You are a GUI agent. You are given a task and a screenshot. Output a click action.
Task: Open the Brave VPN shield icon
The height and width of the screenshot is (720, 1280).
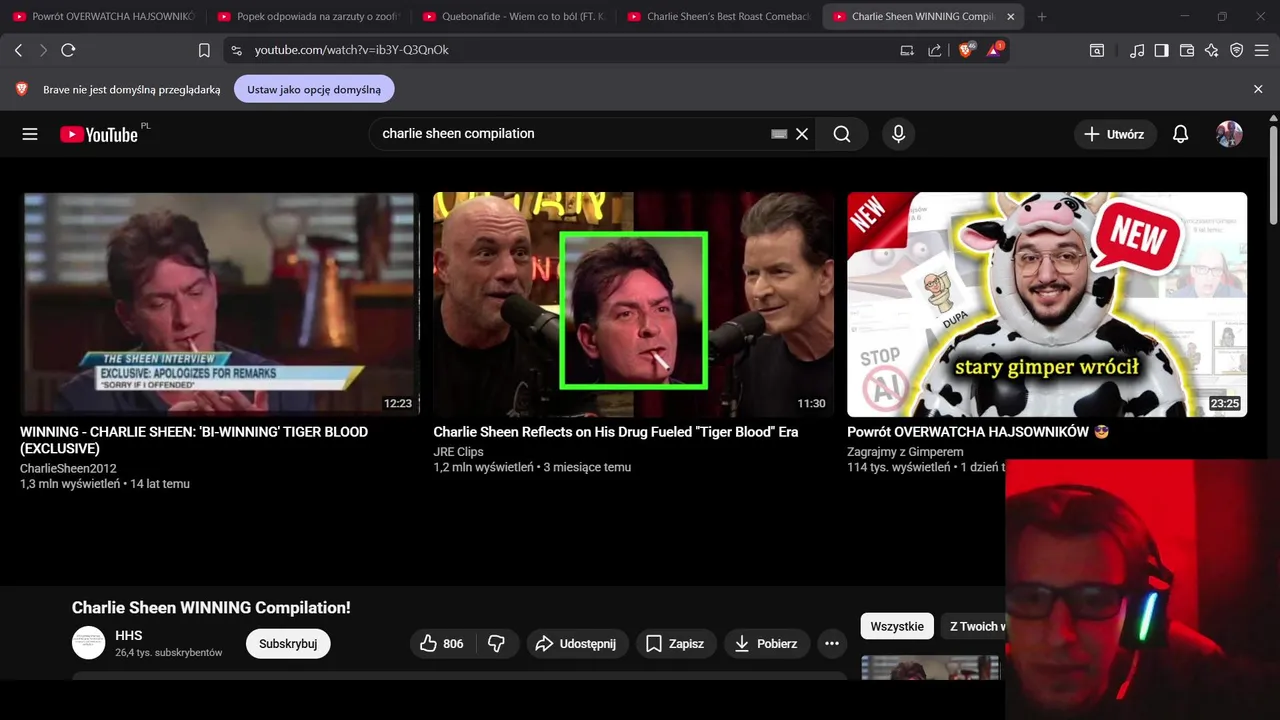(x=1236, y=50)
